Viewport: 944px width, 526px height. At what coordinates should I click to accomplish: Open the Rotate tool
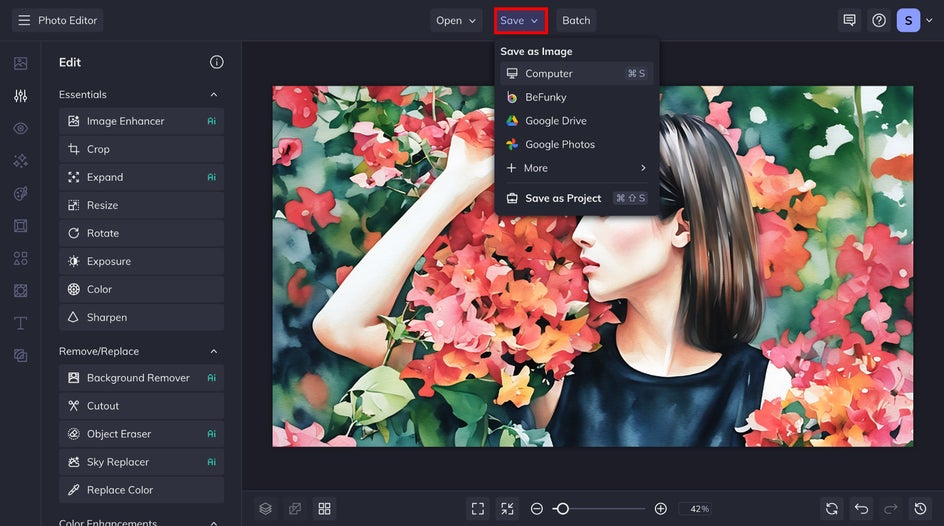click(x=141, y=233)
